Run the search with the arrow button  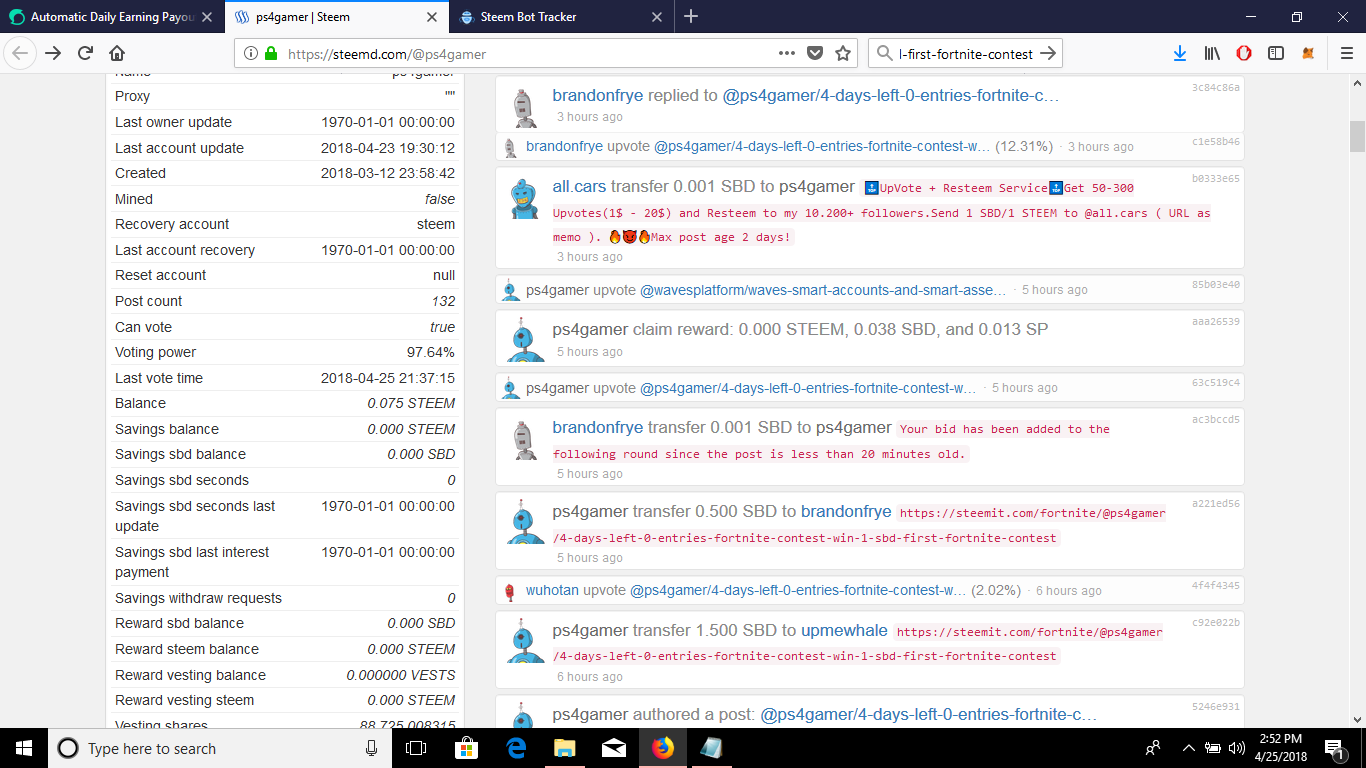[x=1048, y=53]
